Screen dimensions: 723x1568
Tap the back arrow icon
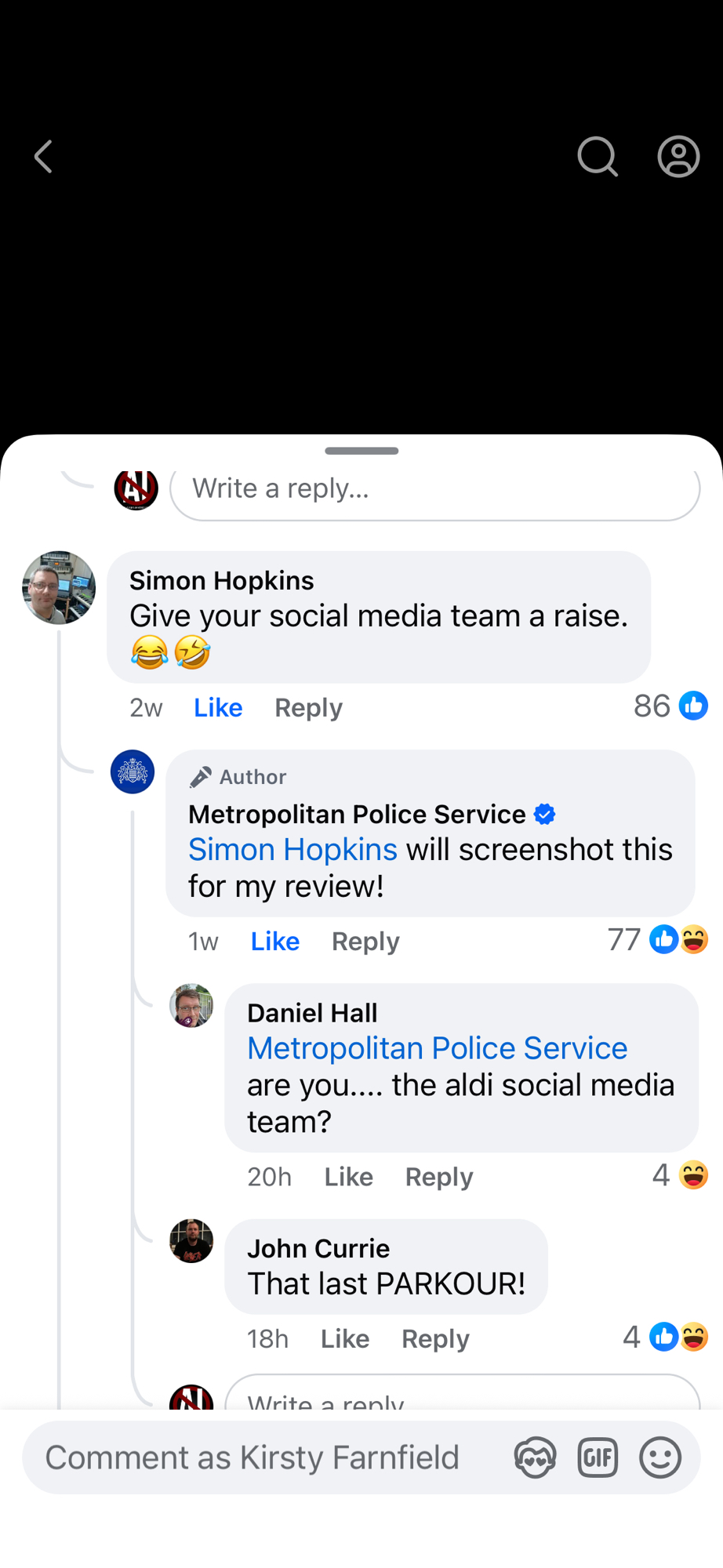pyautogui.click(x=44, y=157)
